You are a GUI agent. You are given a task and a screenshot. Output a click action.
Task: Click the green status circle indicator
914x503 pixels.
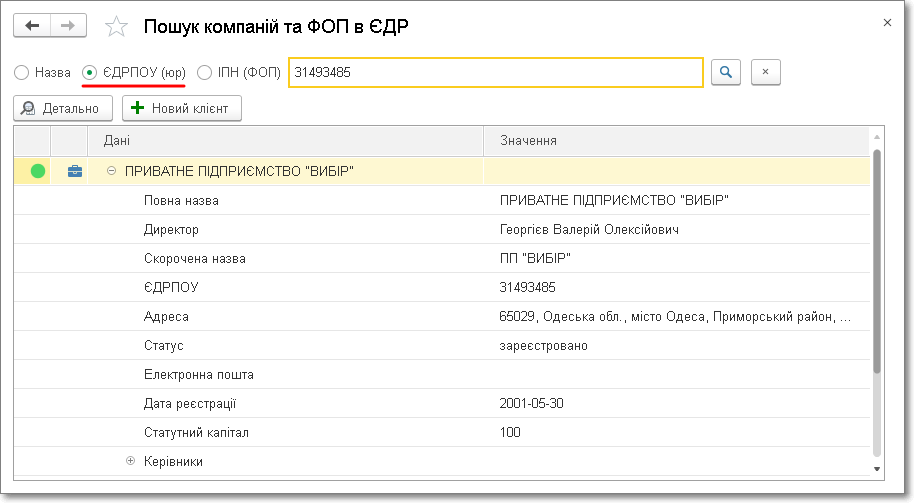(38, 171)
